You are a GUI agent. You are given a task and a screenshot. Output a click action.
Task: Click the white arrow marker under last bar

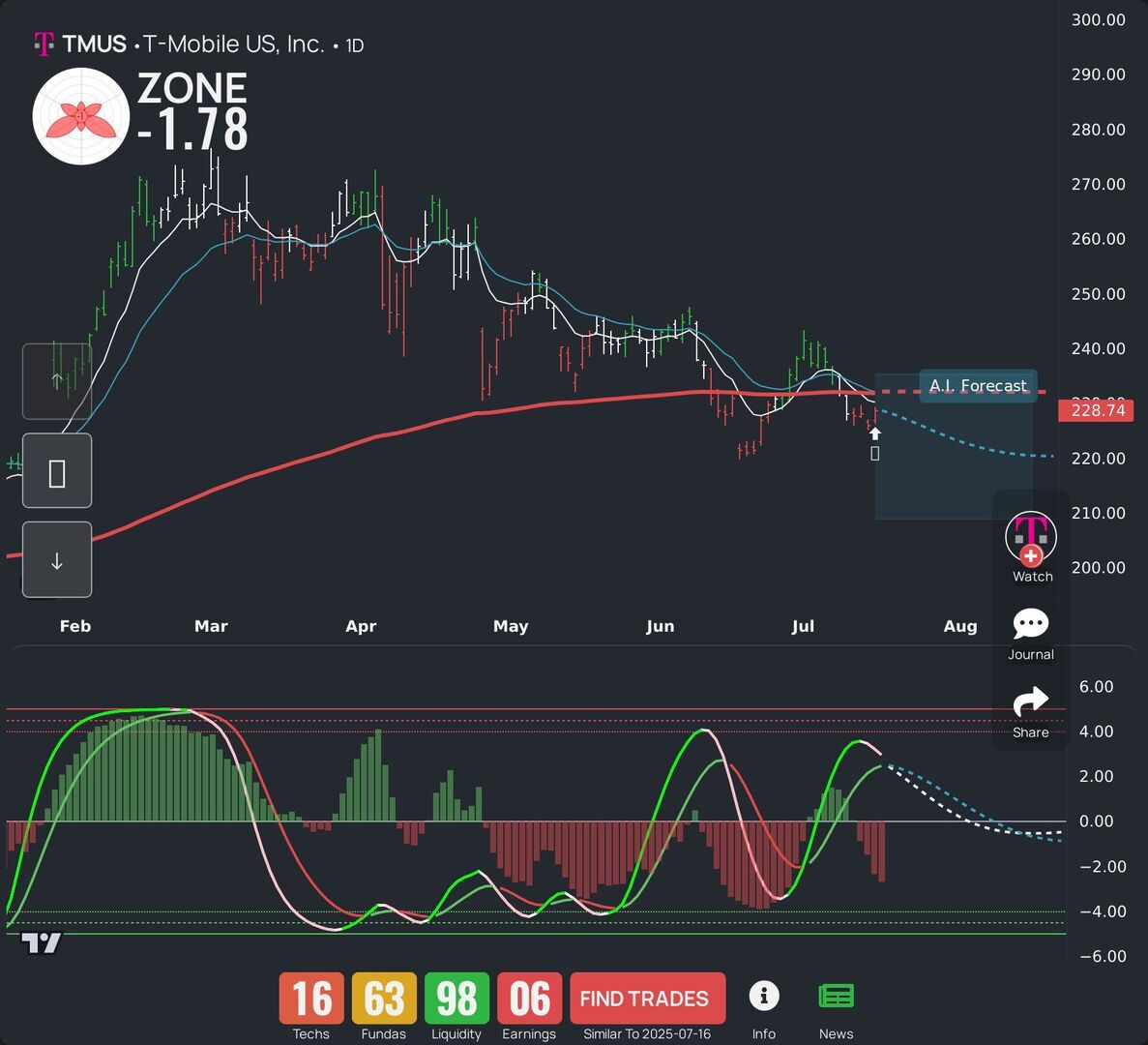pyautogui.click(x=875, y=433)
